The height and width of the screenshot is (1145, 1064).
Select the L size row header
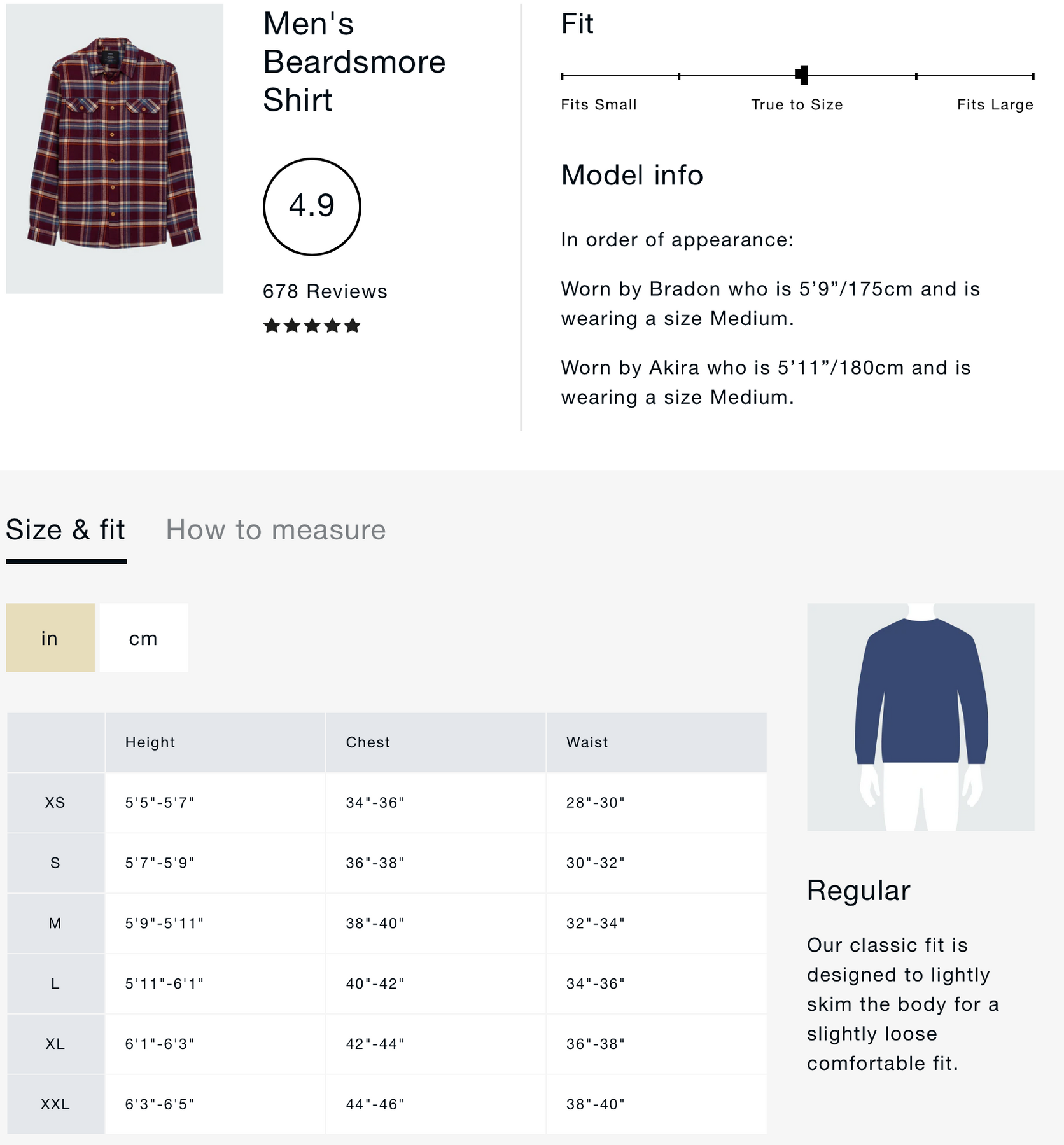(55, 983)
